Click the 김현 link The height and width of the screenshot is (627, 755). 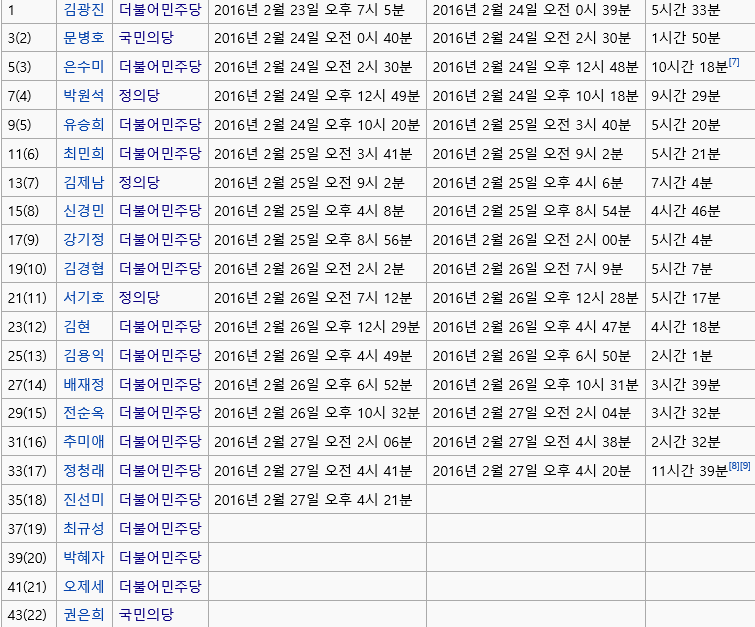[77, 327]
